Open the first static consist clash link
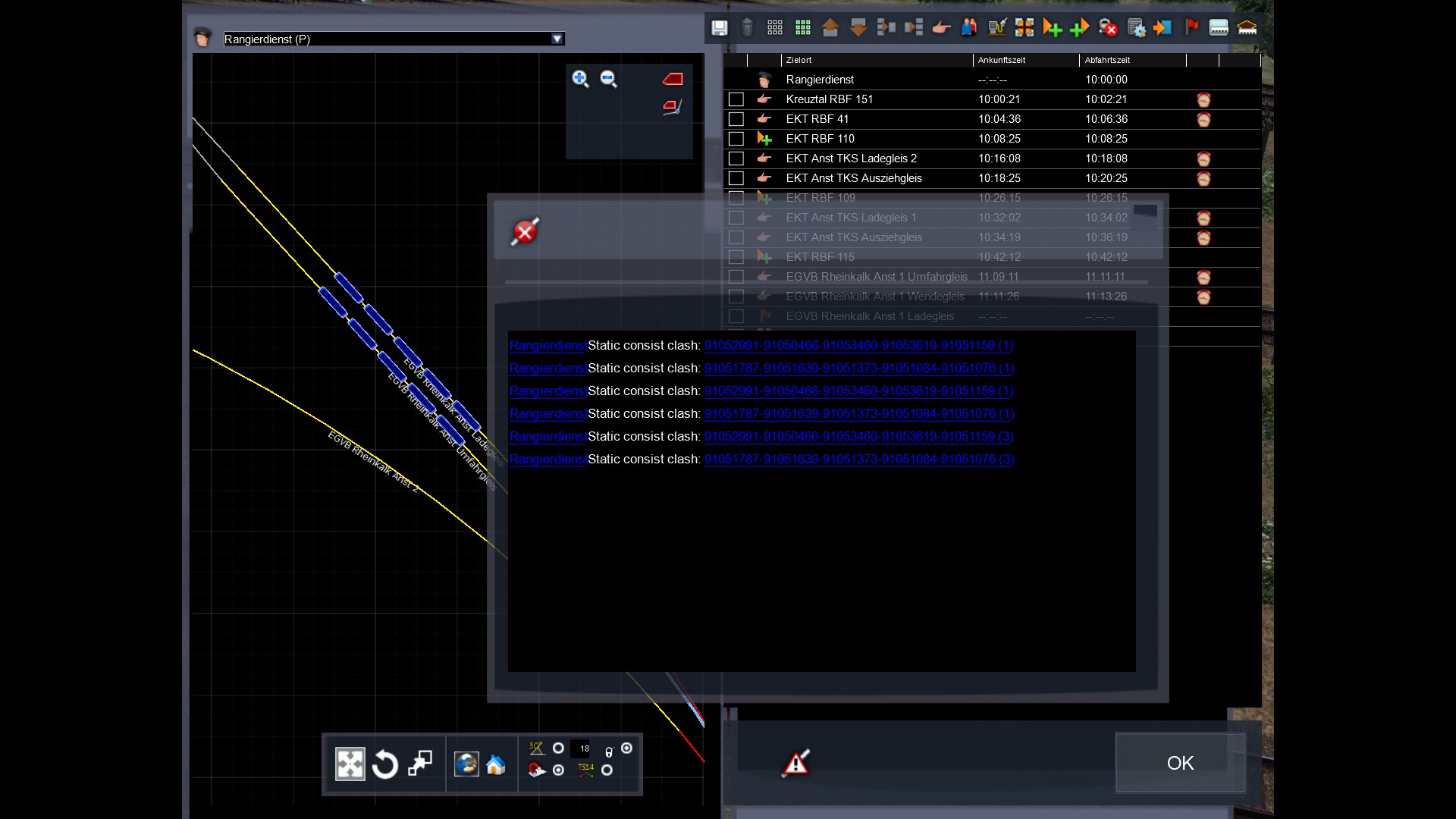Screen dimensions: 1456x819 click(x=858, y=346)
